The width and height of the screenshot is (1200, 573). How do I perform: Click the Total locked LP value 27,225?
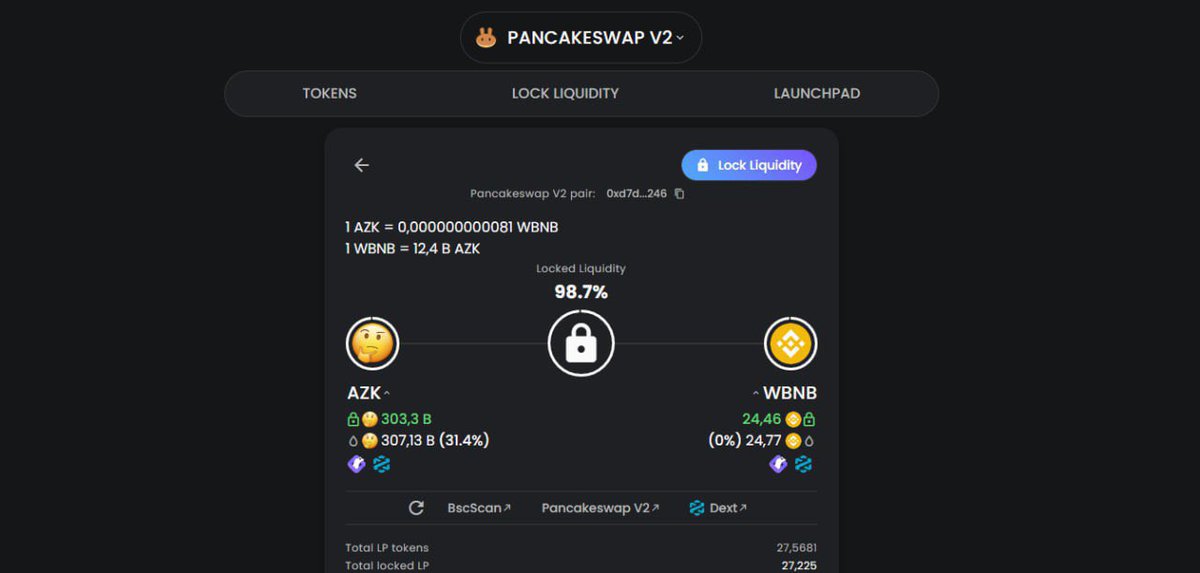[x=799, y=566]
